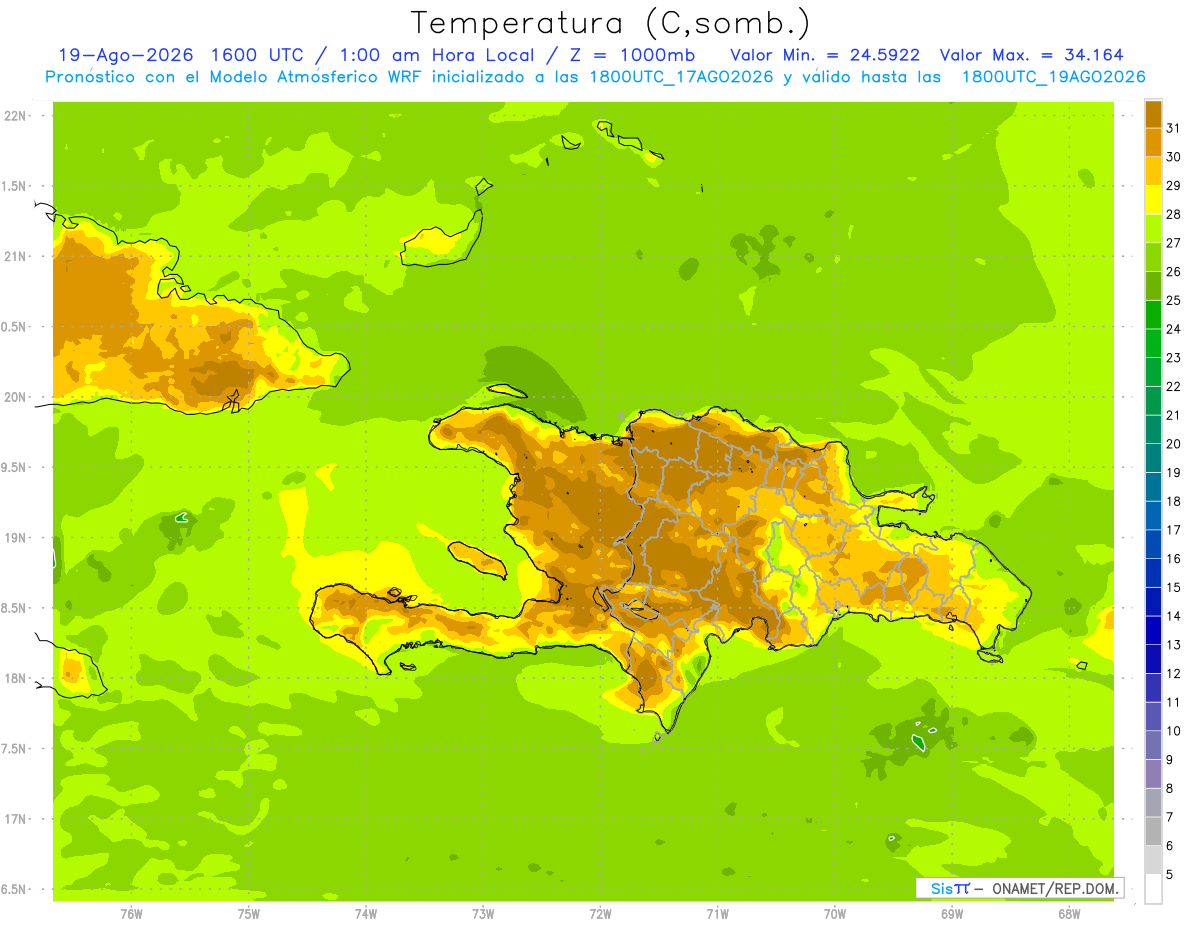
Task: Click the 76W longitude axis label
Action: 131,913
